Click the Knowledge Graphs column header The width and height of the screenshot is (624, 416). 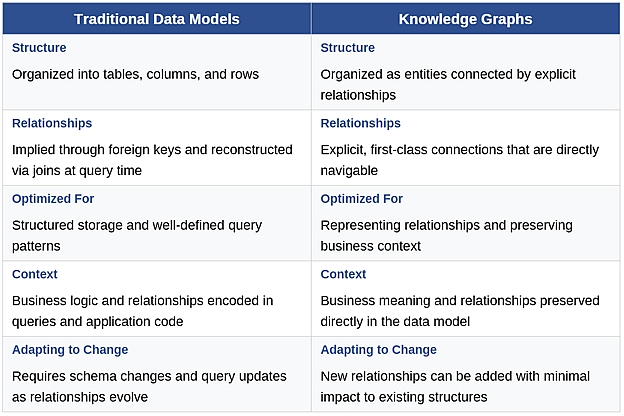464,18
